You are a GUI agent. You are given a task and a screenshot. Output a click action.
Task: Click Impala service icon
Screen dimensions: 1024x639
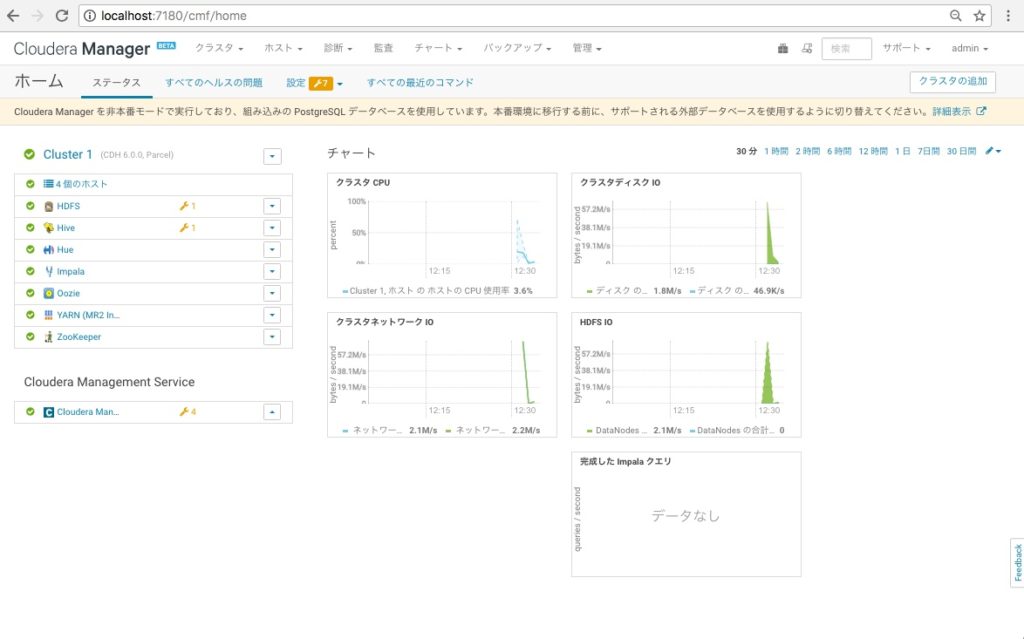48,272
